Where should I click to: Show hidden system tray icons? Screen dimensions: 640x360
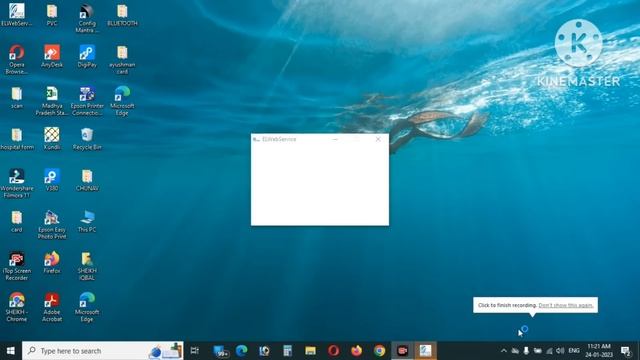[504, 351]
